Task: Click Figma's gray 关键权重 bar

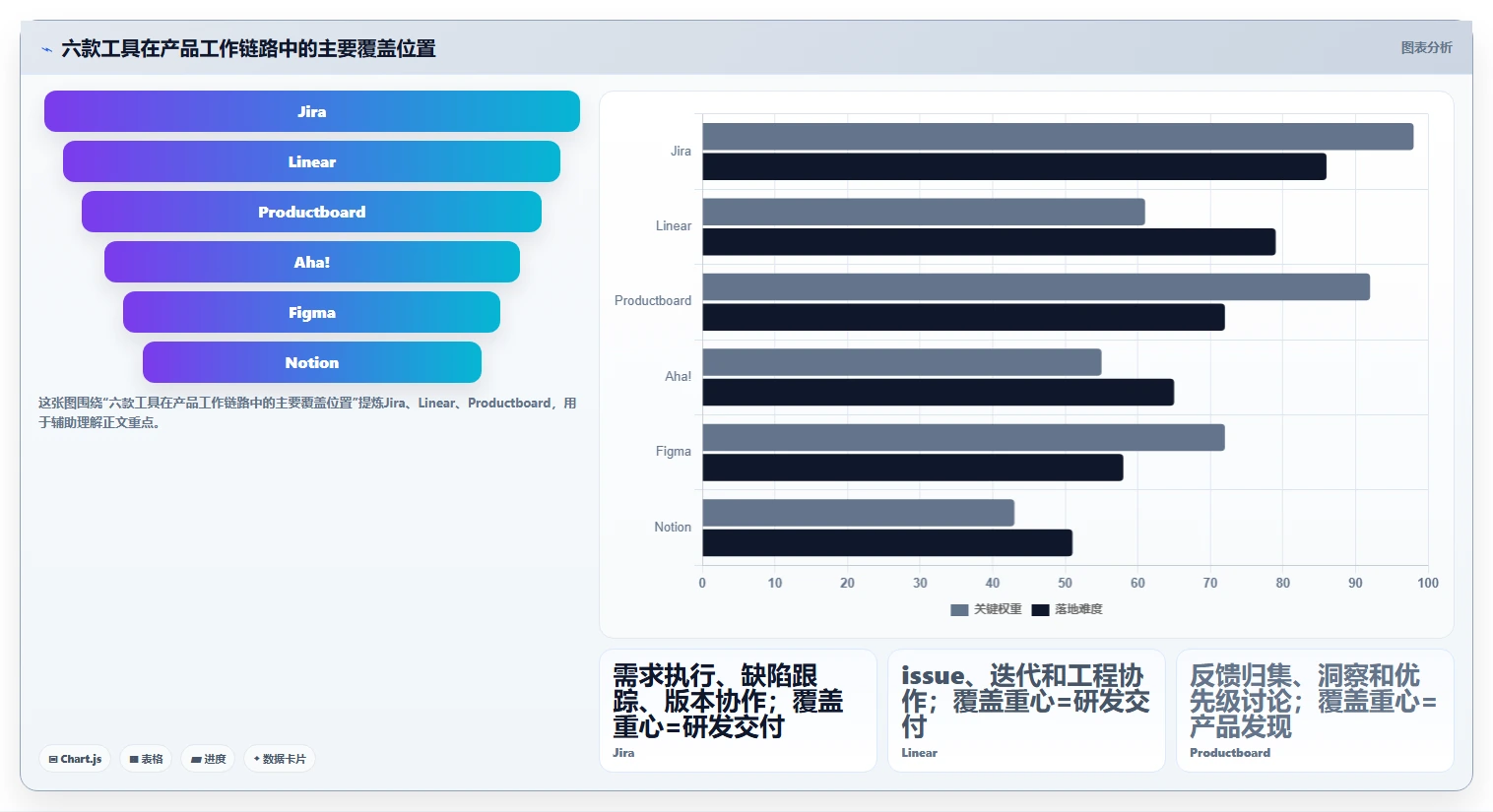Action: pyautogui.click(x=963, y=438)
